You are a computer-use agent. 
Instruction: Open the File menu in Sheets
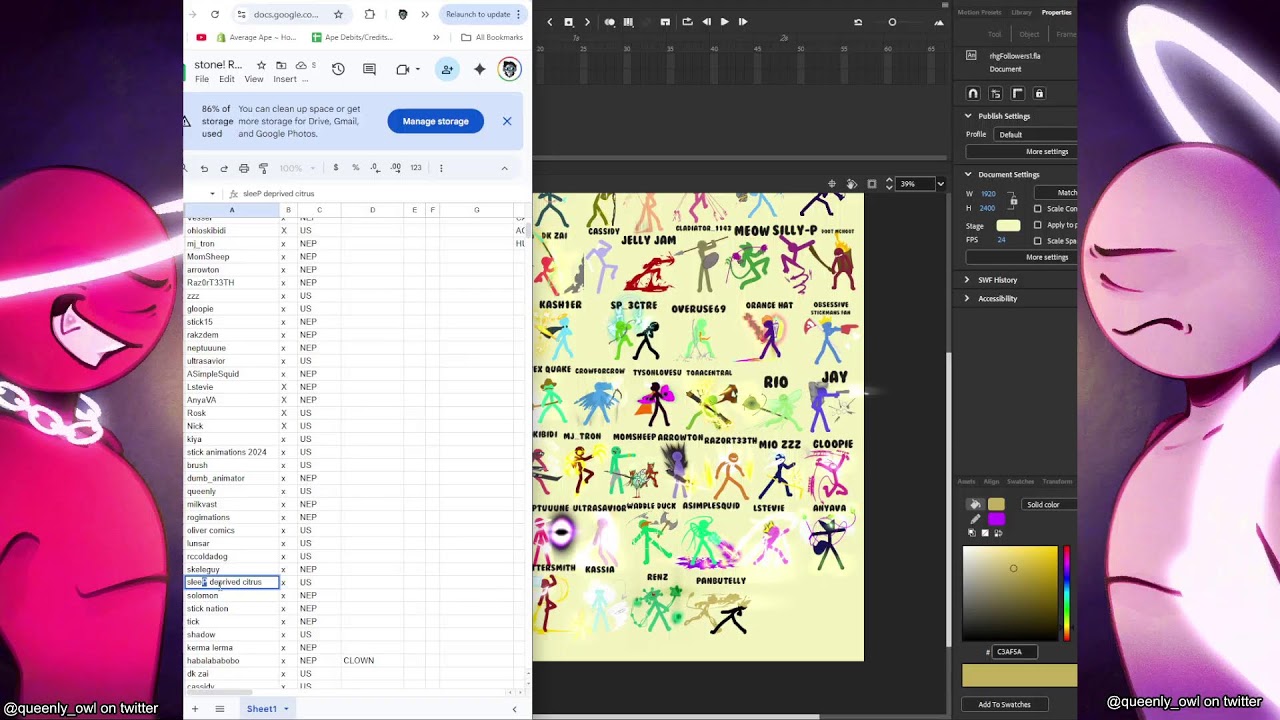202,79
